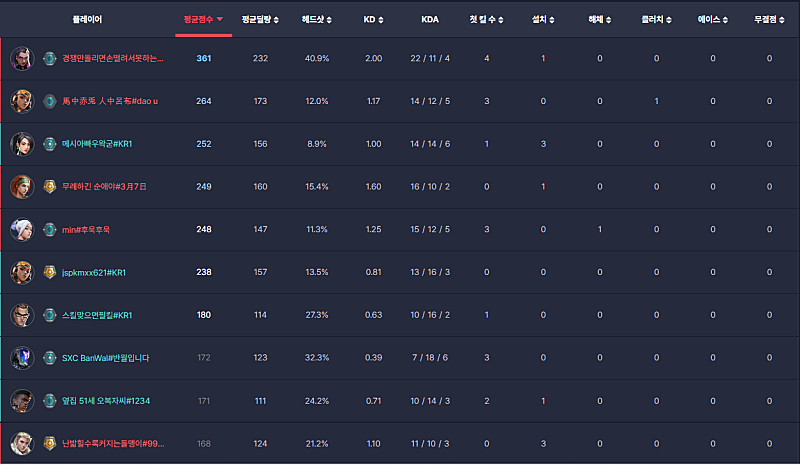The image size is (800, 465).
Task: Click the rank badge next to jspkmxx621#KR1
Action: tap(50, 272)
